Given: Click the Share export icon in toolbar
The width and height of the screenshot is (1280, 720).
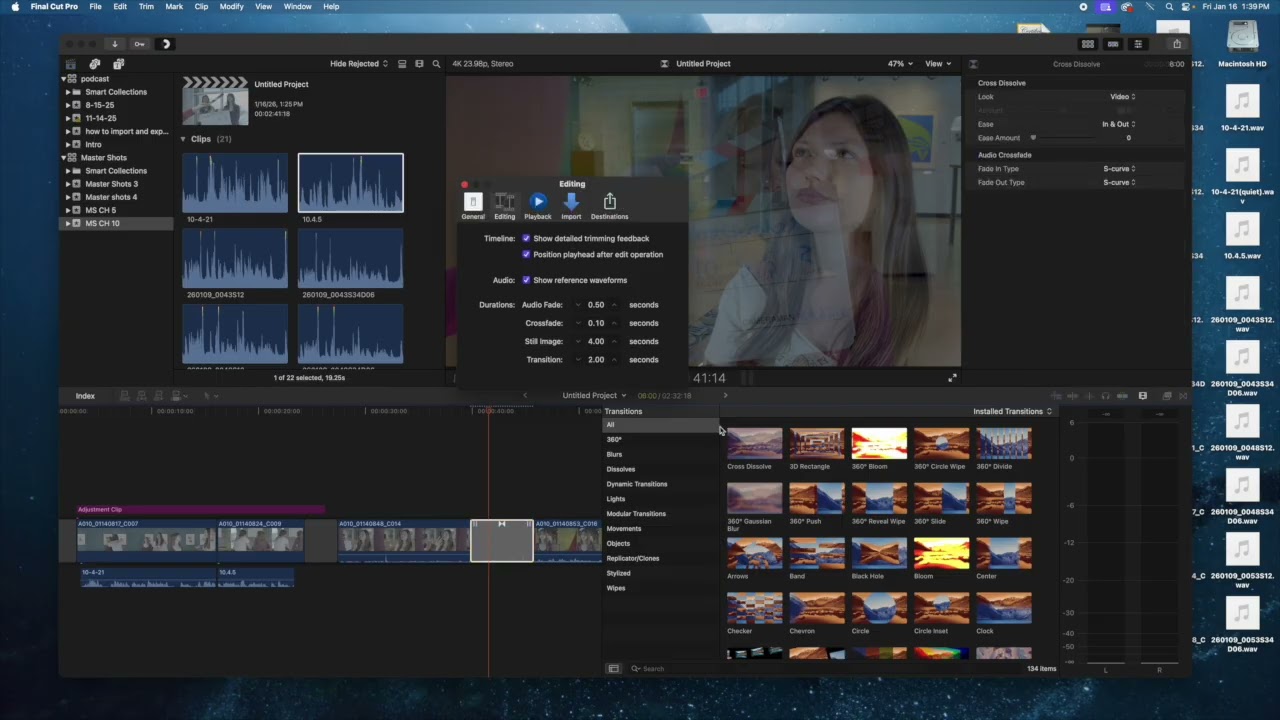Looking at the screenshot, I should point(1176,44).
